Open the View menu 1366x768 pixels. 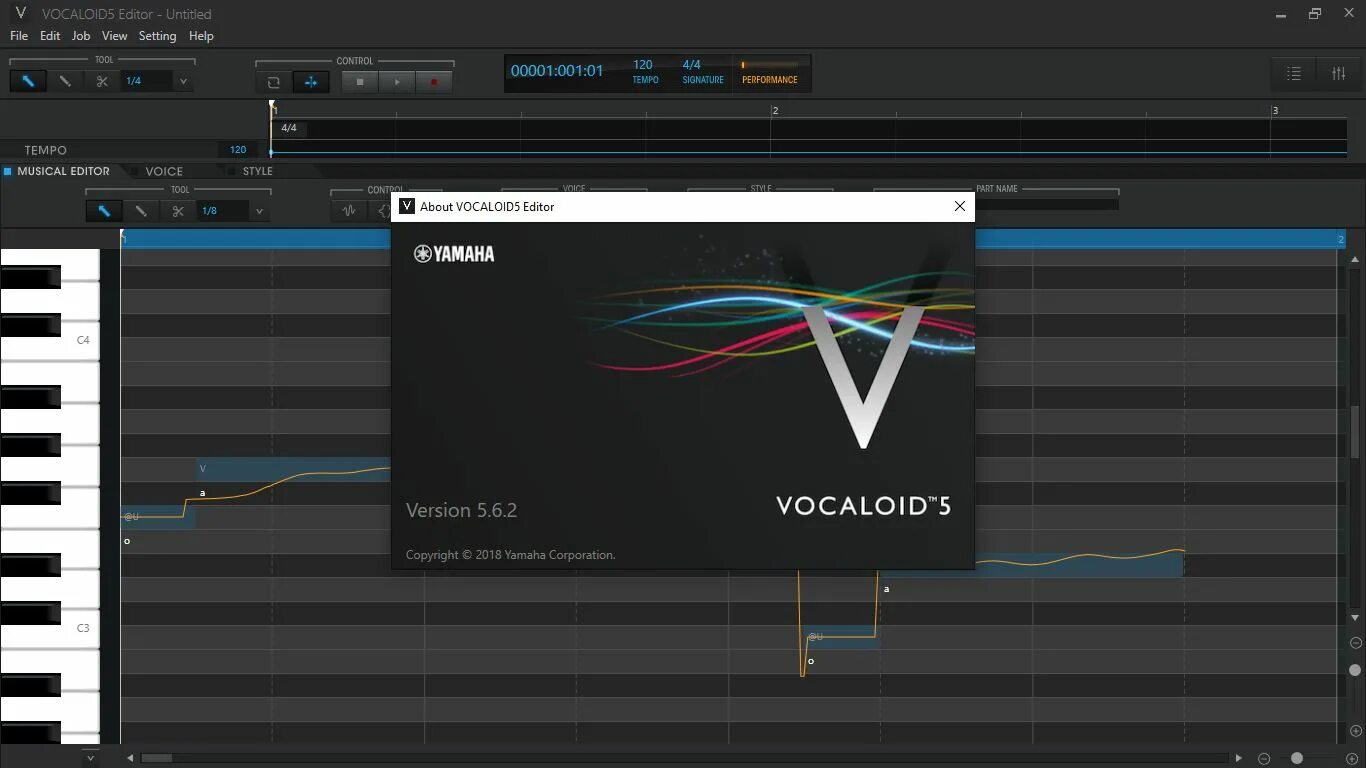115,36
